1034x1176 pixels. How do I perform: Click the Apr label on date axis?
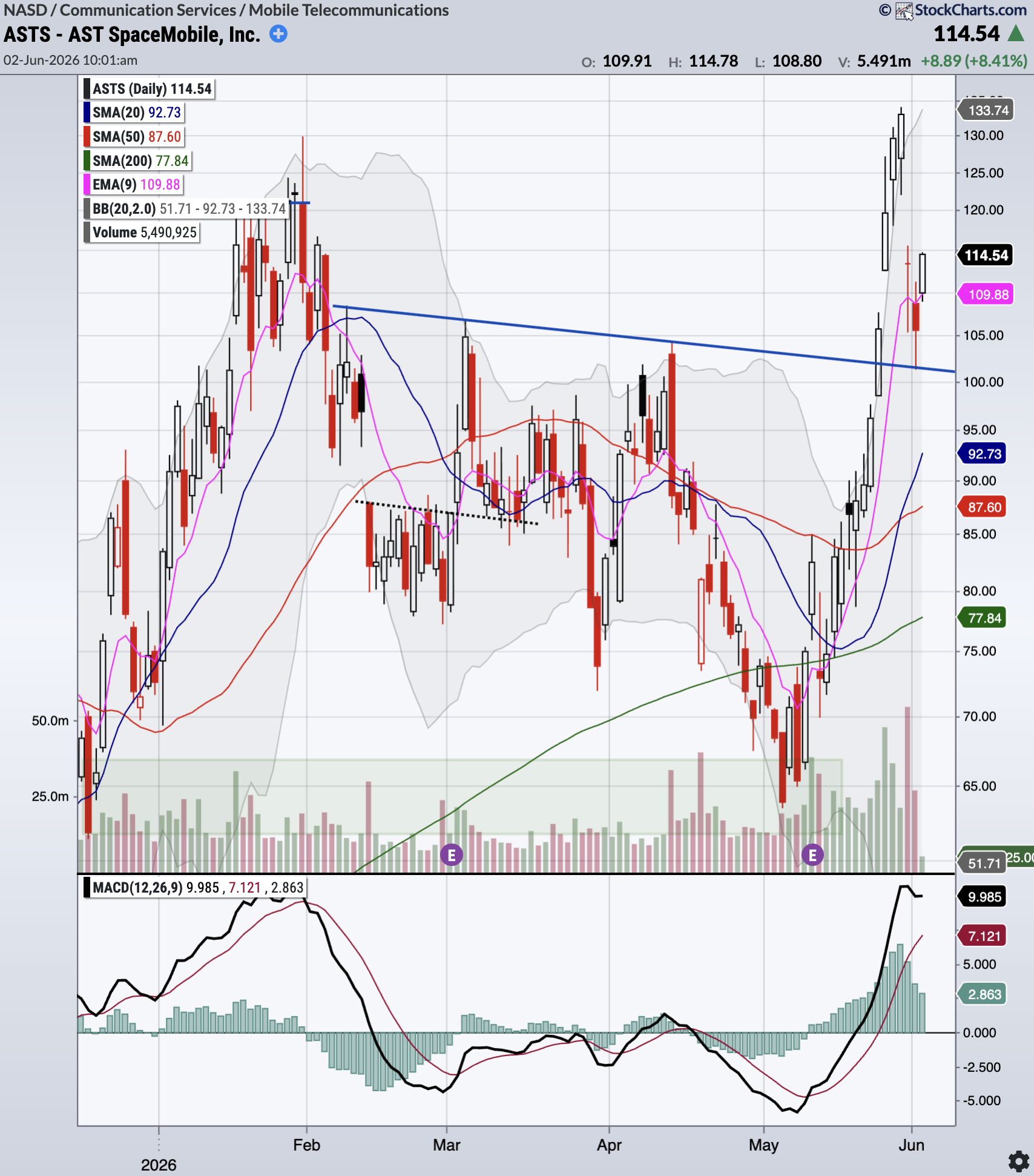click(609, 1145)
